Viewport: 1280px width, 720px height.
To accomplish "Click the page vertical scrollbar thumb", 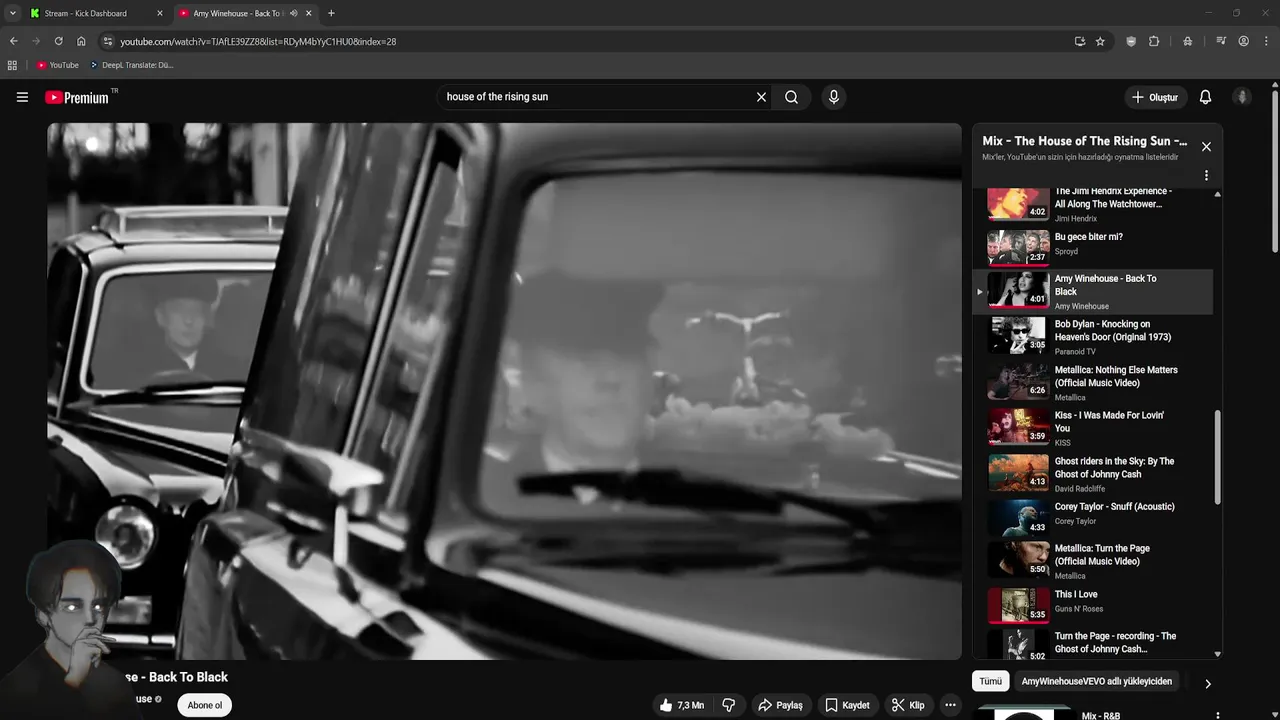I will click(x=1275, y=172).
